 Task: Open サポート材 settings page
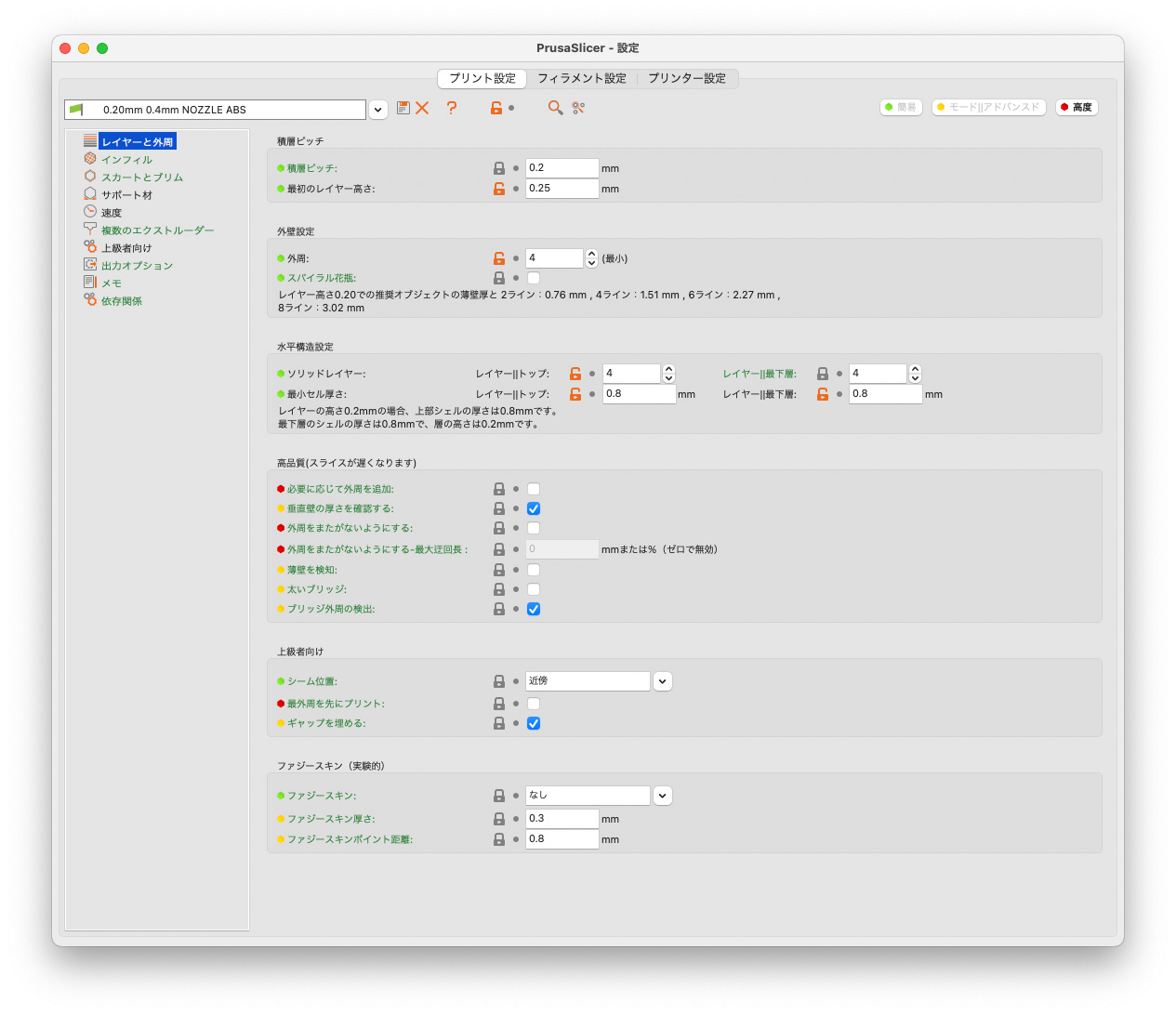click(x=126, y=194)
